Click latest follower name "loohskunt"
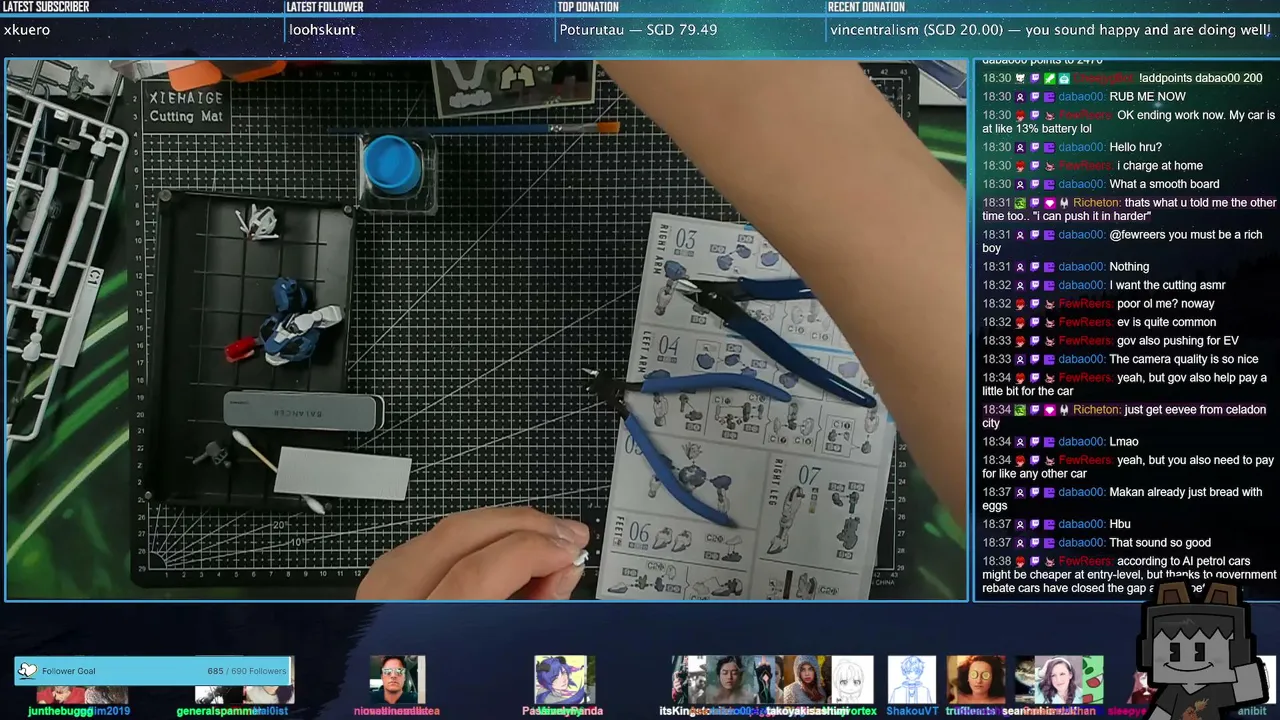Screen dimensions: 1280x720 click(x=322, y=30)
